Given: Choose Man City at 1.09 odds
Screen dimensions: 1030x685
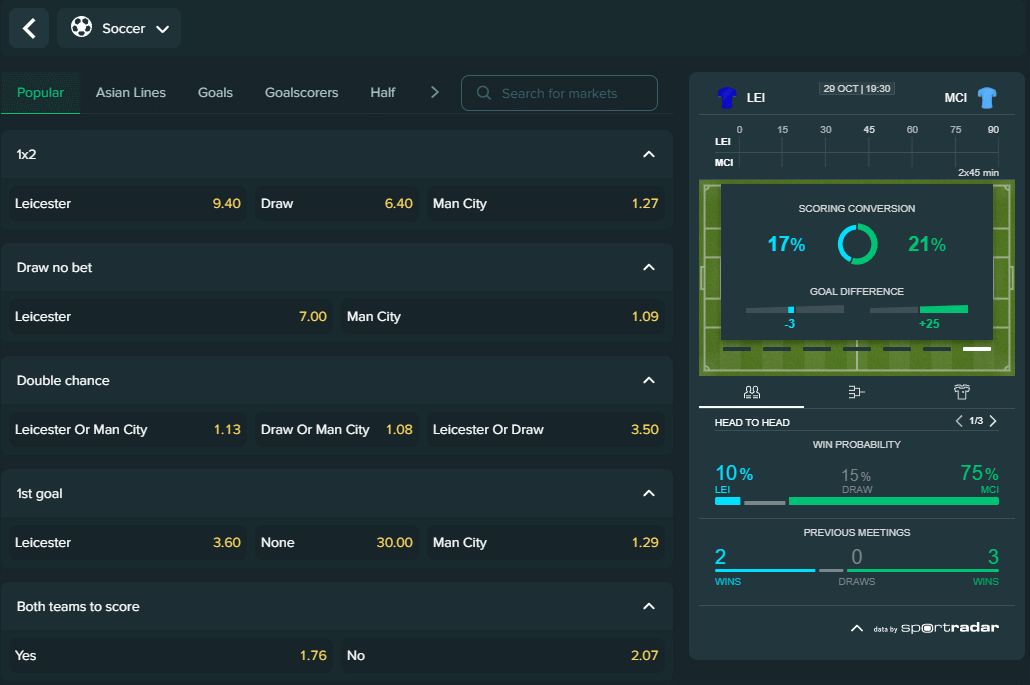Looking at the screenshot, I should (503, 317).
